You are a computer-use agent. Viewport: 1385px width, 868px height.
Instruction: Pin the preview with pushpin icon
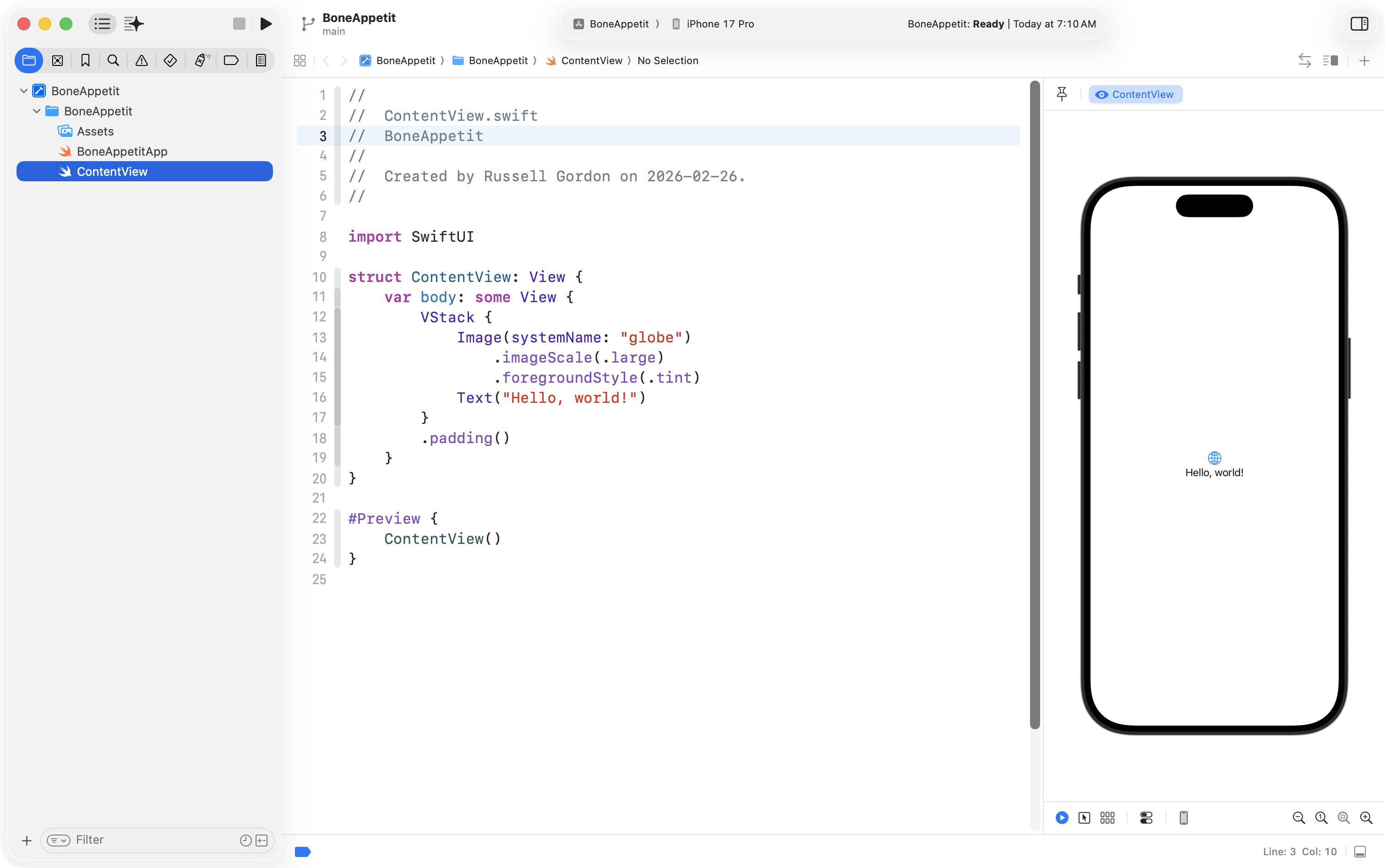1062,94
